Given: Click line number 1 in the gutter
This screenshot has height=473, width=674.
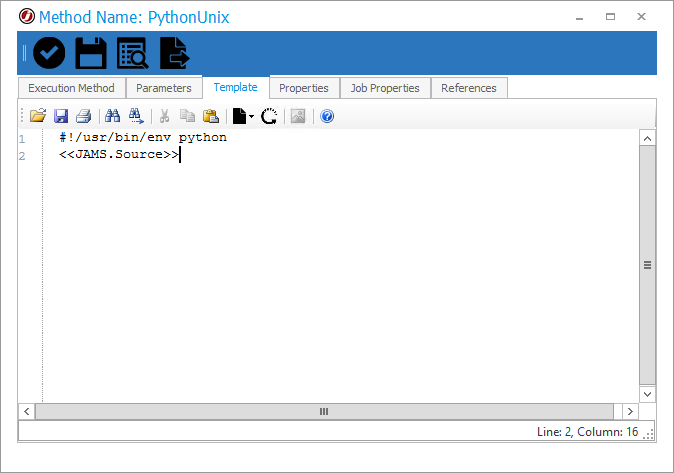Looking at the screenshot, I should [x=22, y=139].
